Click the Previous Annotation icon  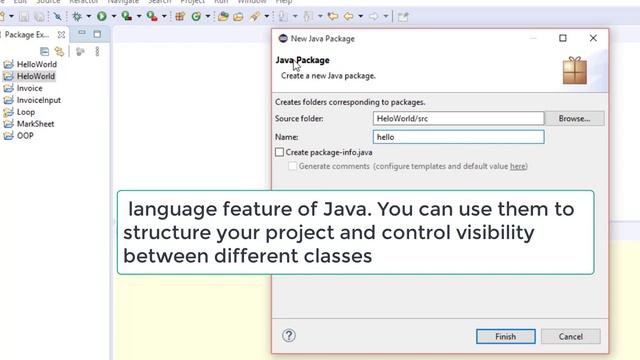(308, 16)
